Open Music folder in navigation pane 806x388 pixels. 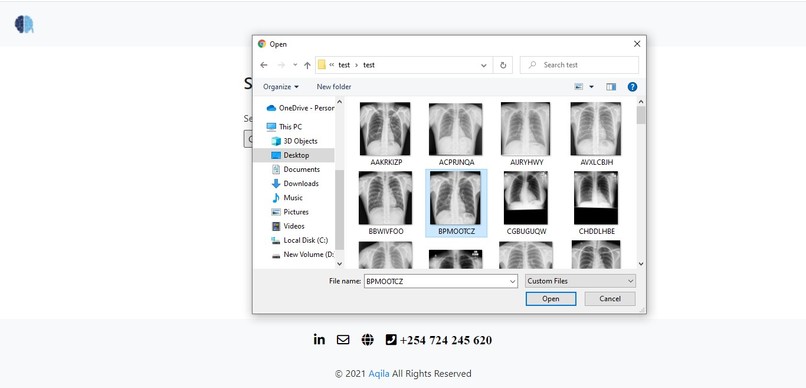coord(287,198)
